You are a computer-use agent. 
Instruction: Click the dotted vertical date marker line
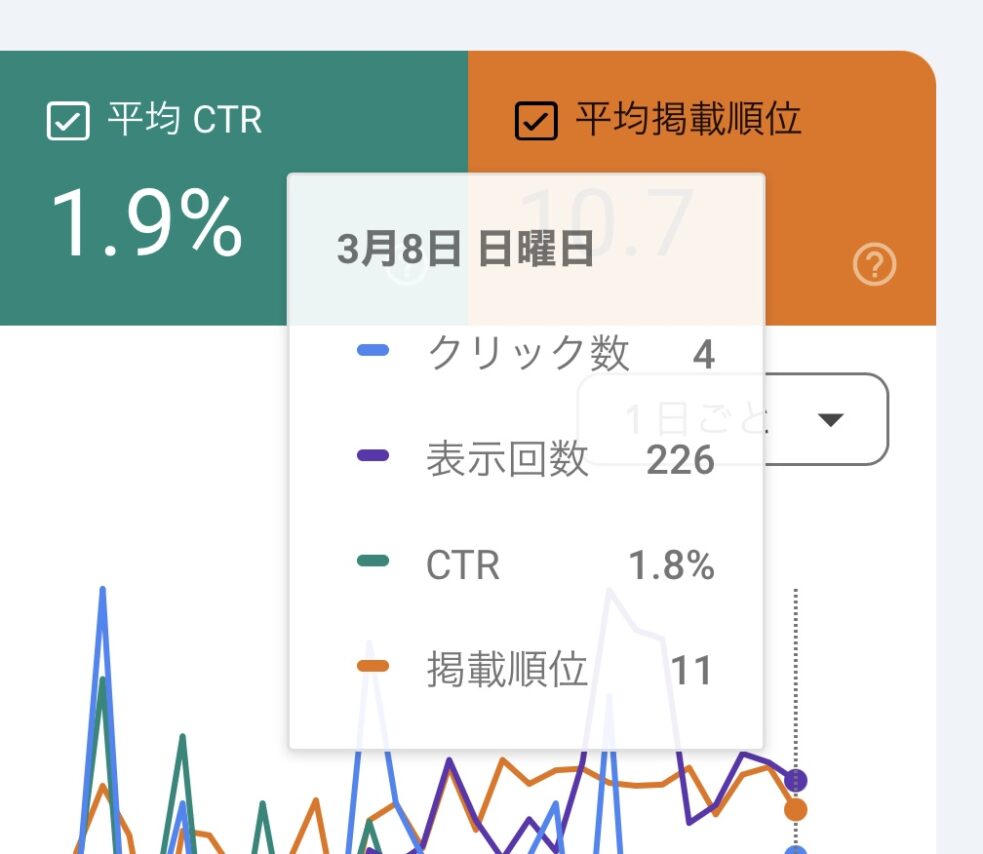pos(796,680)
